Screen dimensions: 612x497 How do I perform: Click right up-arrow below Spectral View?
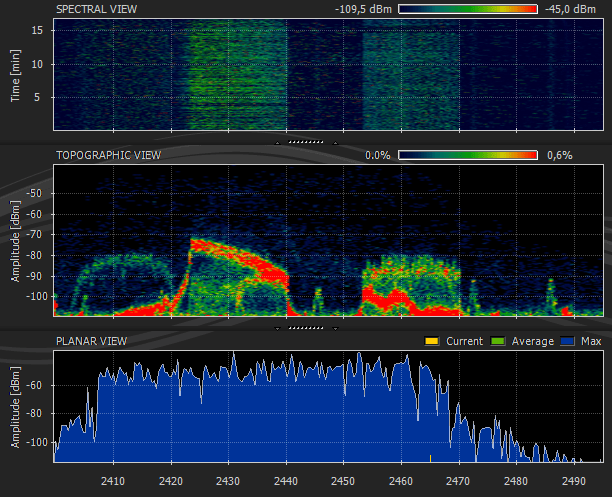pyautogui.click(x=336, y=143)
